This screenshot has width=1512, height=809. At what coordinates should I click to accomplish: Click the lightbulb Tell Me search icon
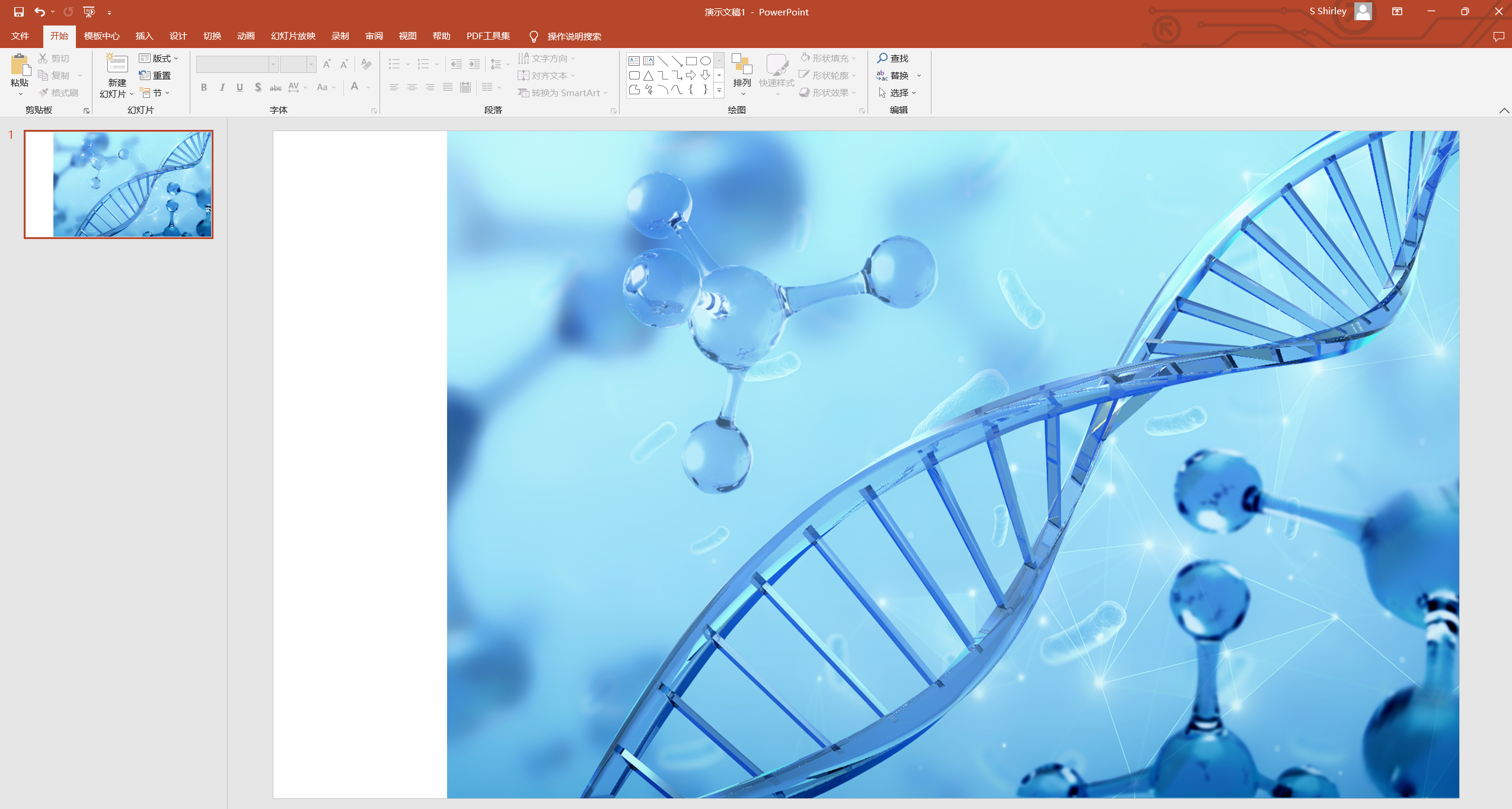pyautogui.click(x=533, y=37)
